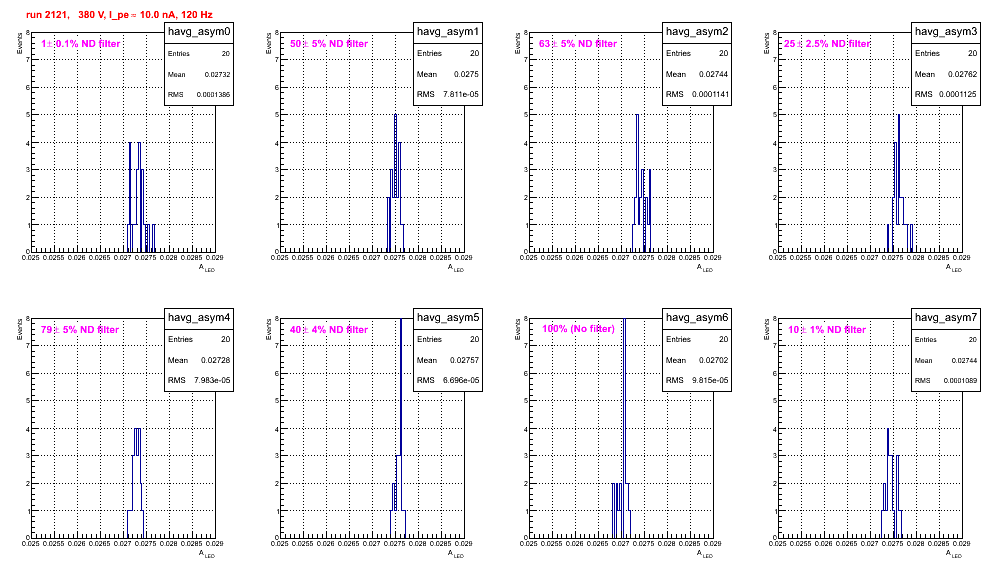Image resolution: width=996 pixels, height=572 pixels.
Task: Click the peak histogram bar in havg_asym1 plot
Action: tap(395, 183)
